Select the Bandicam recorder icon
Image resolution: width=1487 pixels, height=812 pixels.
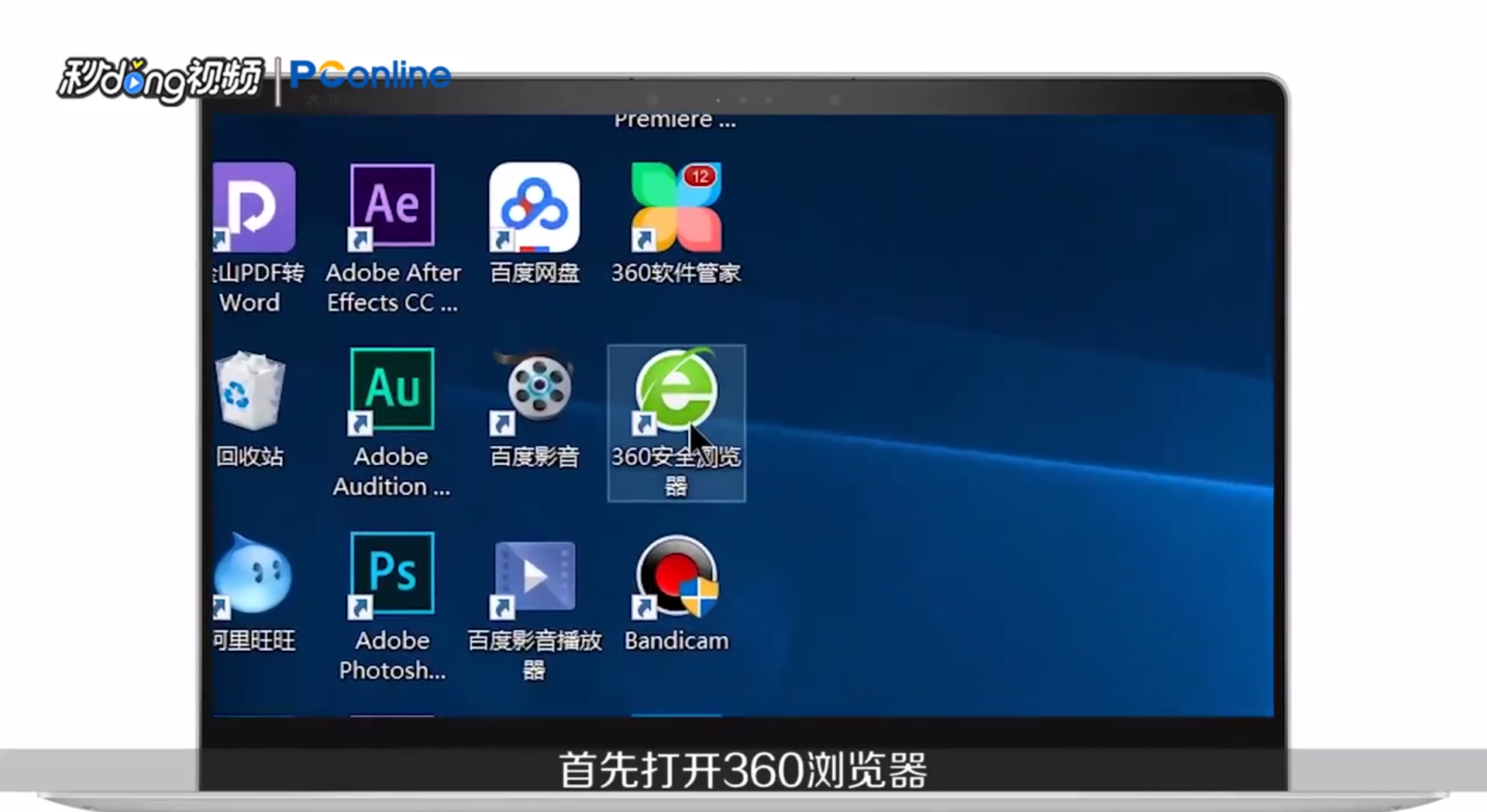coord(676,577)
